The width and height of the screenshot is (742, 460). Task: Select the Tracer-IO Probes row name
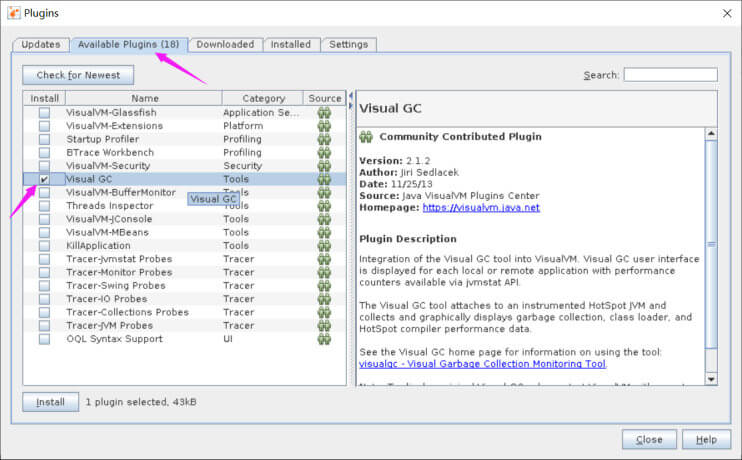pyautogui.click(x=107, y=299)
